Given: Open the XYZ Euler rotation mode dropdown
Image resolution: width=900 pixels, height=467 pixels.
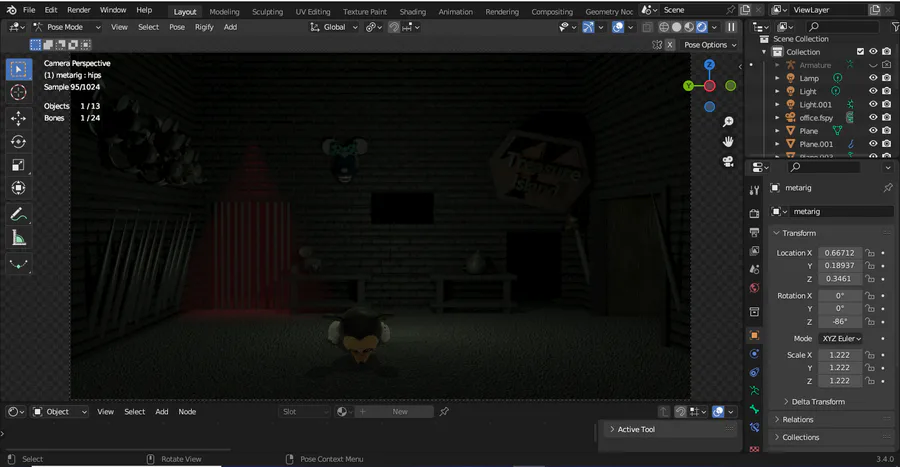Looking at the screenshot, I should point(841,338).
